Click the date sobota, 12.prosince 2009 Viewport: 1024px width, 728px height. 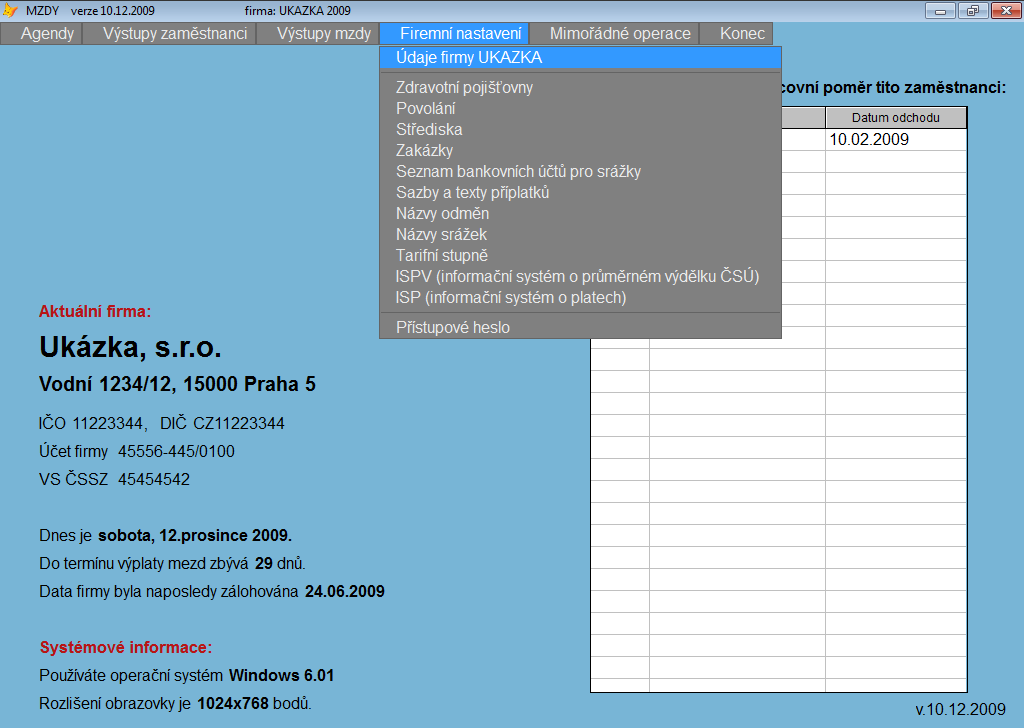[x=195, y=535]
